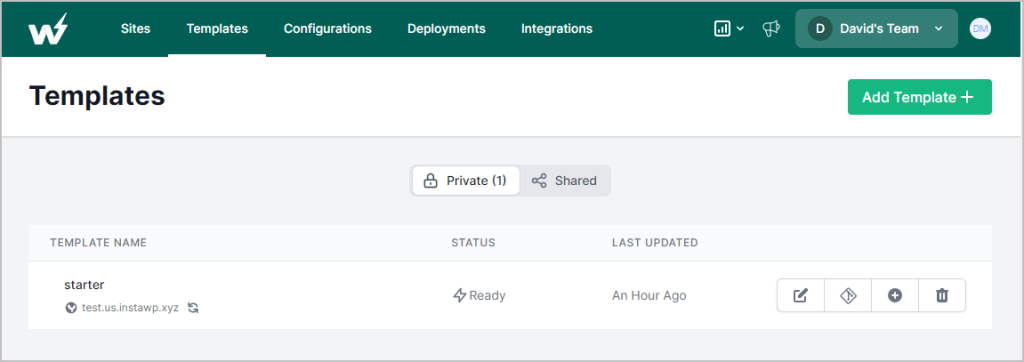
Task: Click the WordPress globe icon beside test.us.instawp.xyz
Action: [71, 307]
